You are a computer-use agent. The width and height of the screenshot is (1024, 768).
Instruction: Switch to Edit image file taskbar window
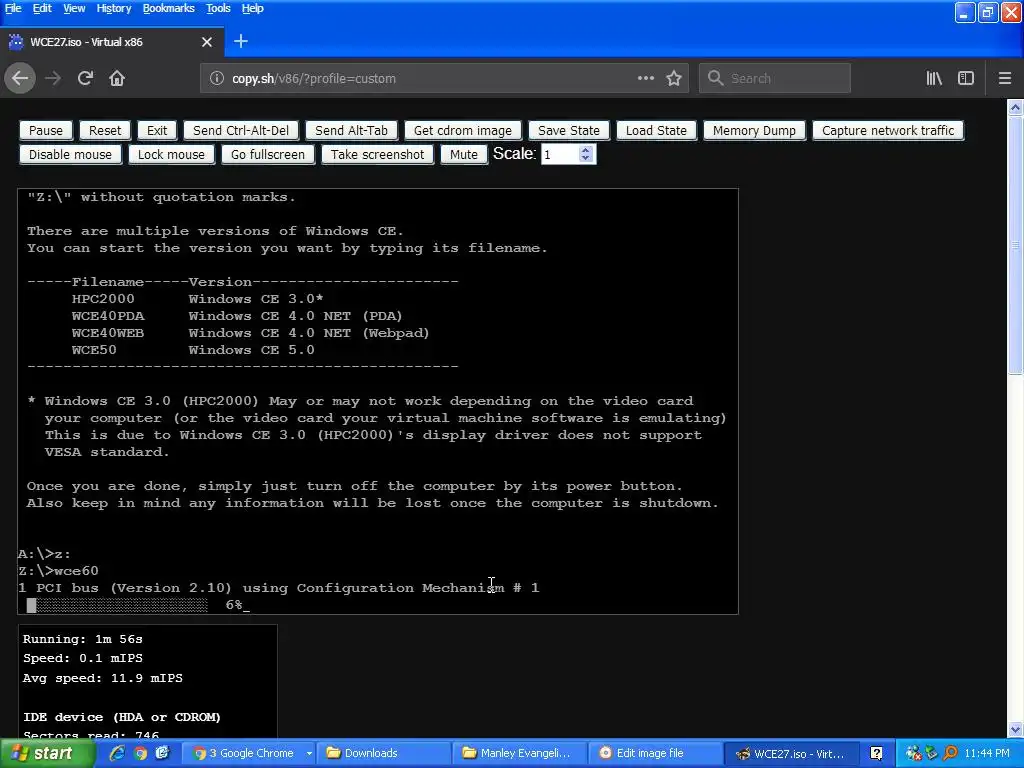click(x=656, y=753)
